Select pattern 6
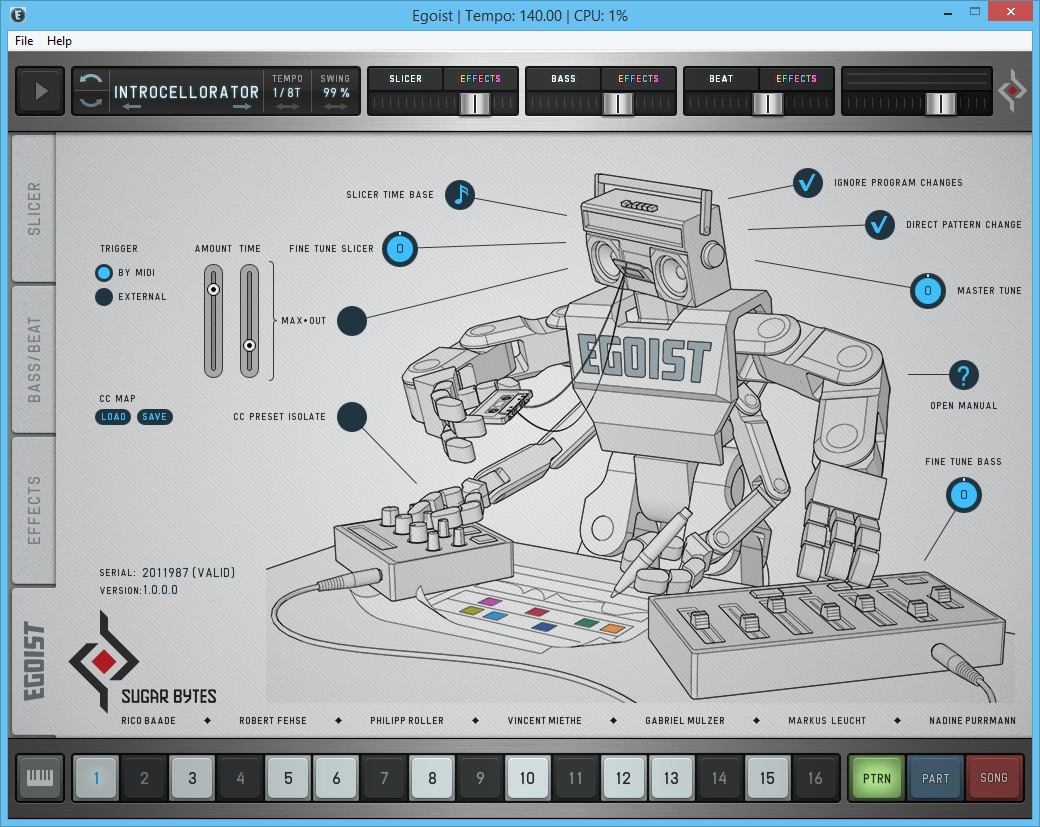The height and width of the screenshot is (827, 1040). click(x=336, y=777)
